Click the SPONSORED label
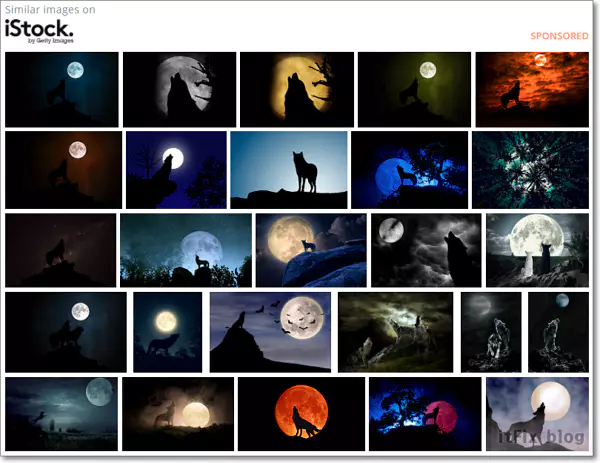Screen dimensions: 600x463 point(559,36)
